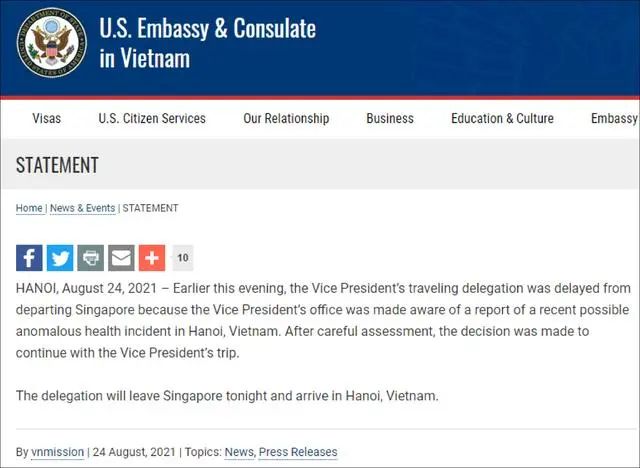Viewport: 640px width, 468px height.
Task: Click the share count number 10
Action: coord(183,258)
